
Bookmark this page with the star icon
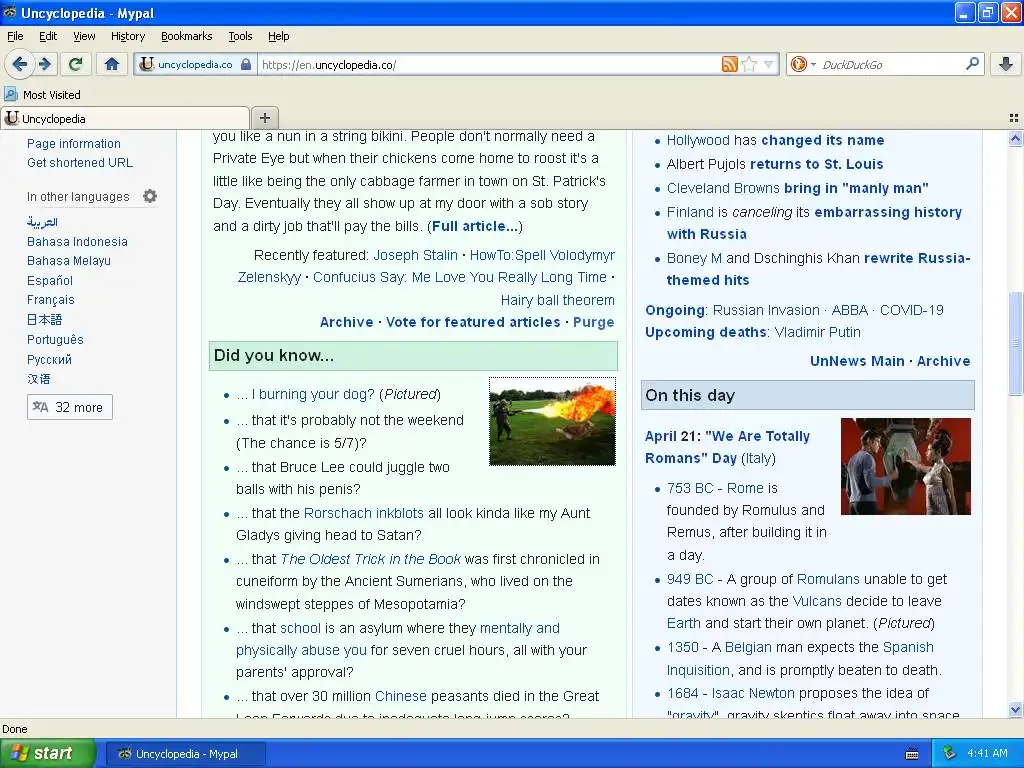tap(749, 64)
